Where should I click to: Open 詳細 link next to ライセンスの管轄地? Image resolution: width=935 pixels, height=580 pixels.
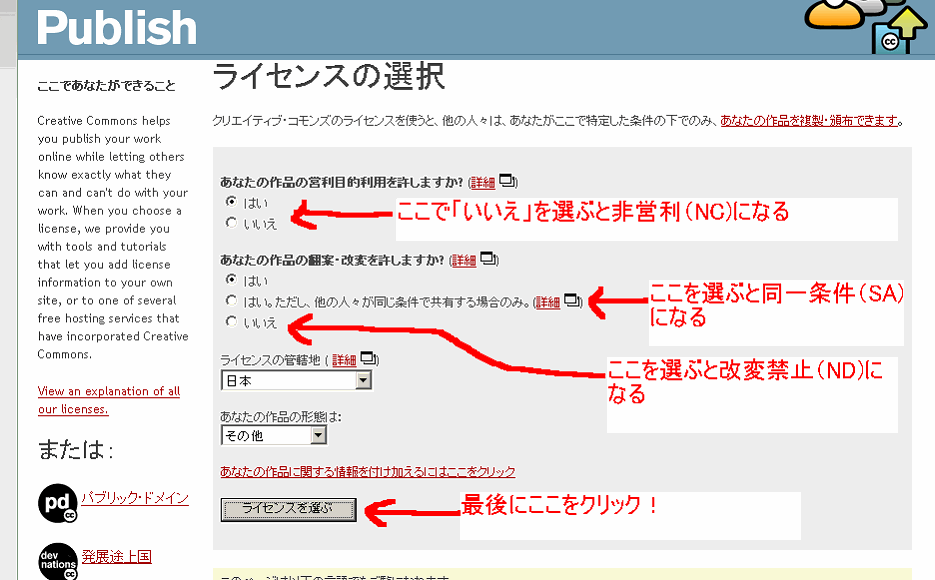(x=344, y=361)
